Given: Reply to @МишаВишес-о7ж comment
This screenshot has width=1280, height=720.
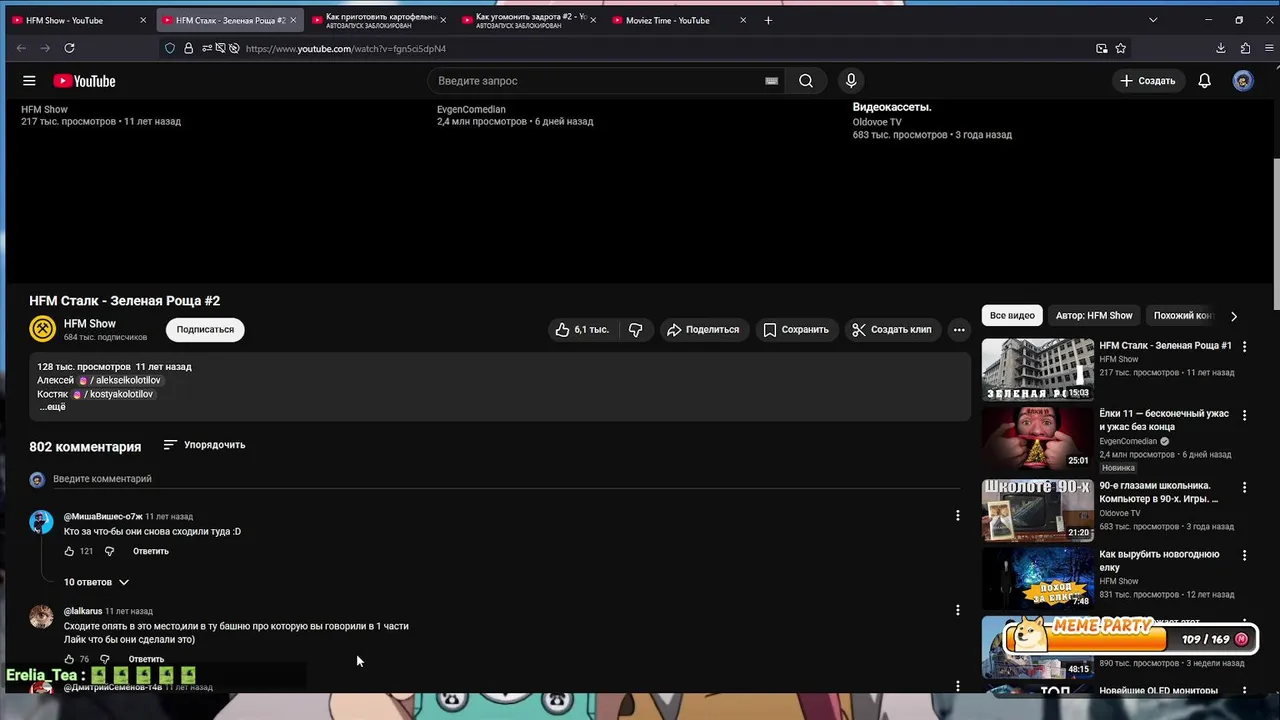Looking at the screenshot, I should (x=151, y=551).
